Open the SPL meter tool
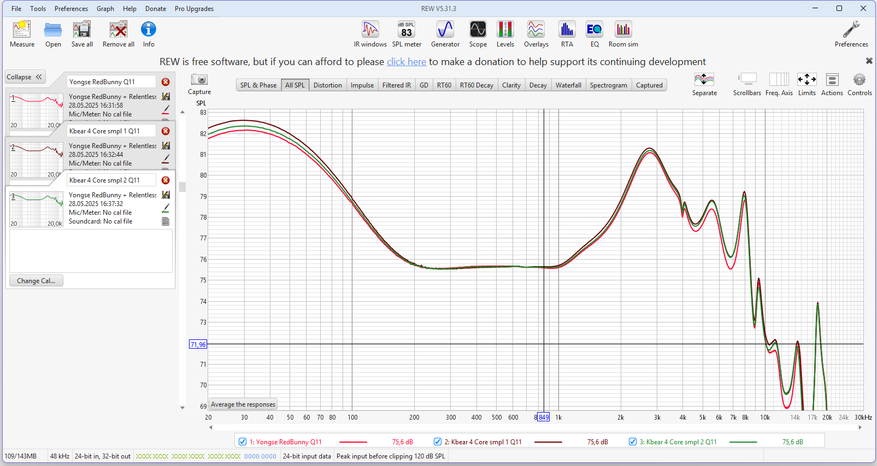Screen dimensions: 877x466 (x=407, y=31)
